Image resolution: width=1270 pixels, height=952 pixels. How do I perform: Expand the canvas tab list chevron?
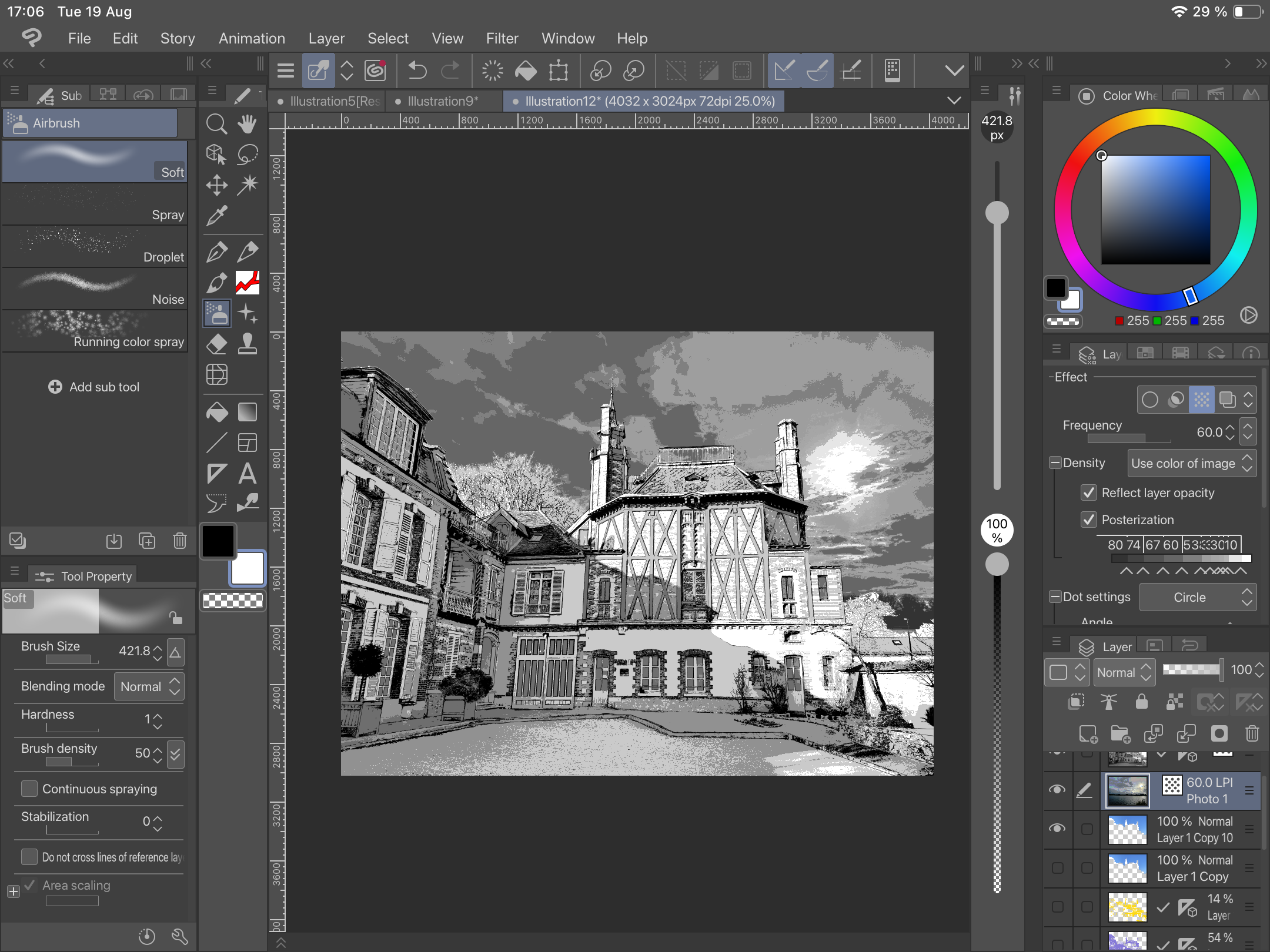954,100
